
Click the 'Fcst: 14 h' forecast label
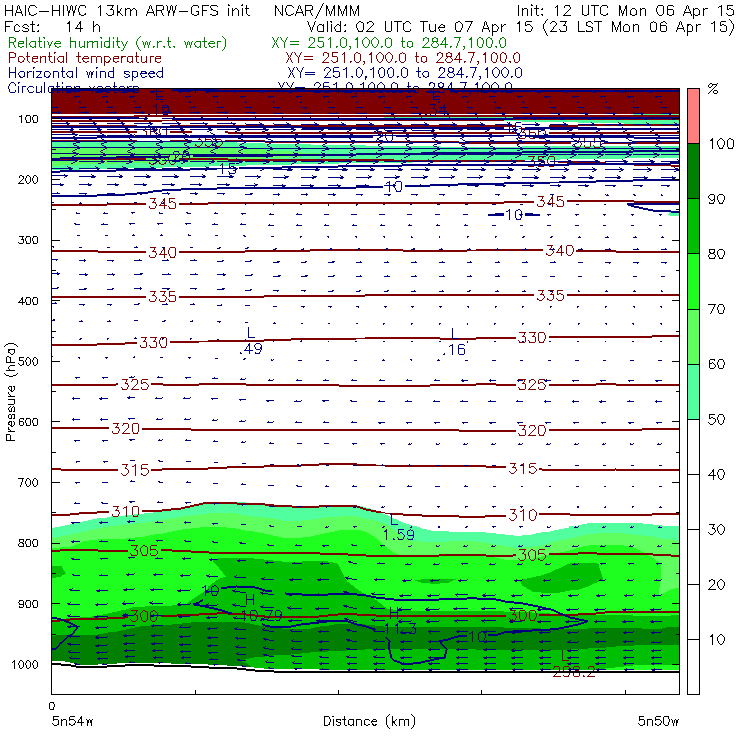pyautogui.click(x=52, y=27)
